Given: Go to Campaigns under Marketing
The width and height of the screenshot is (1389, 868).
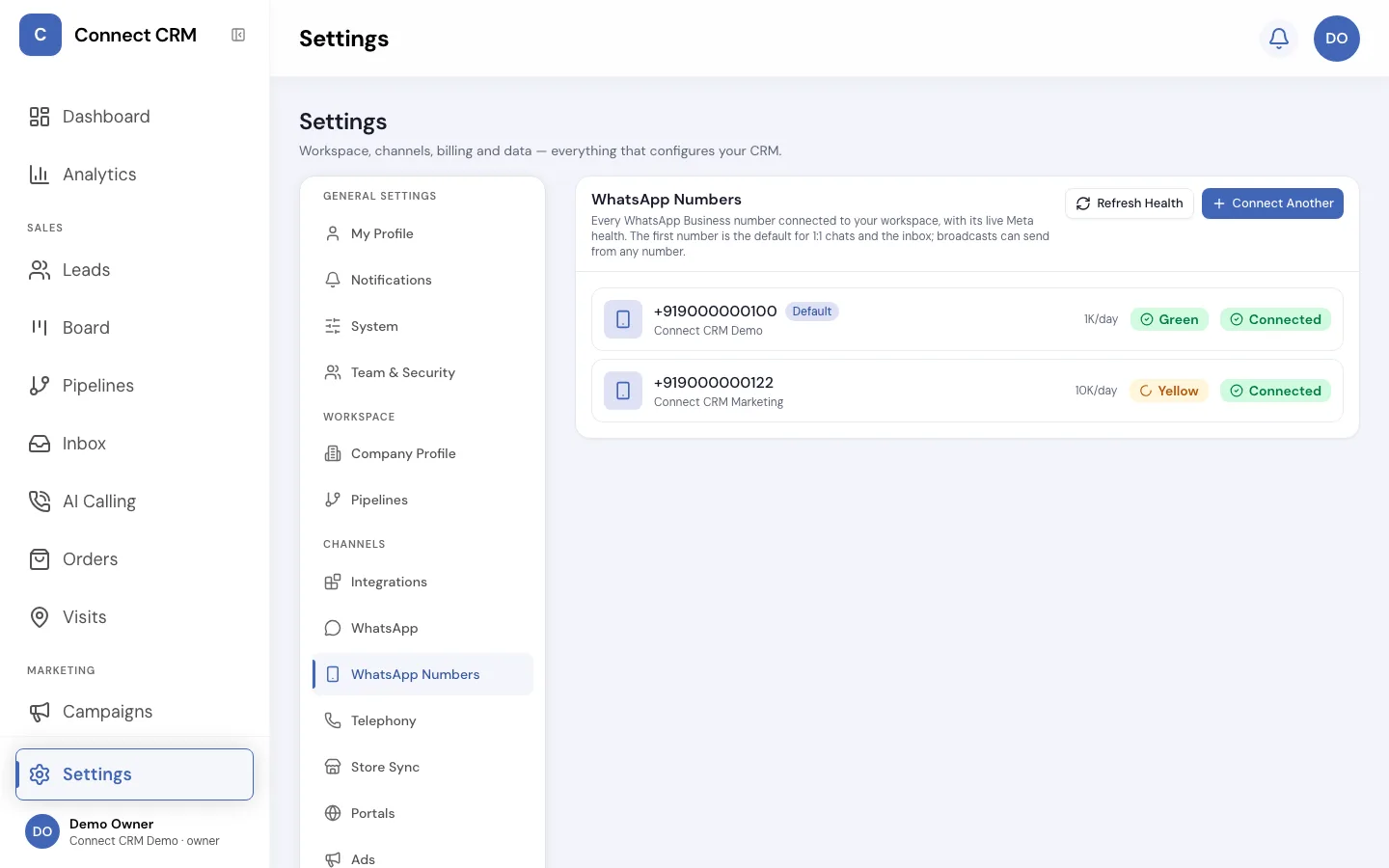Looking at the screenshot, I should click(135, 712).
